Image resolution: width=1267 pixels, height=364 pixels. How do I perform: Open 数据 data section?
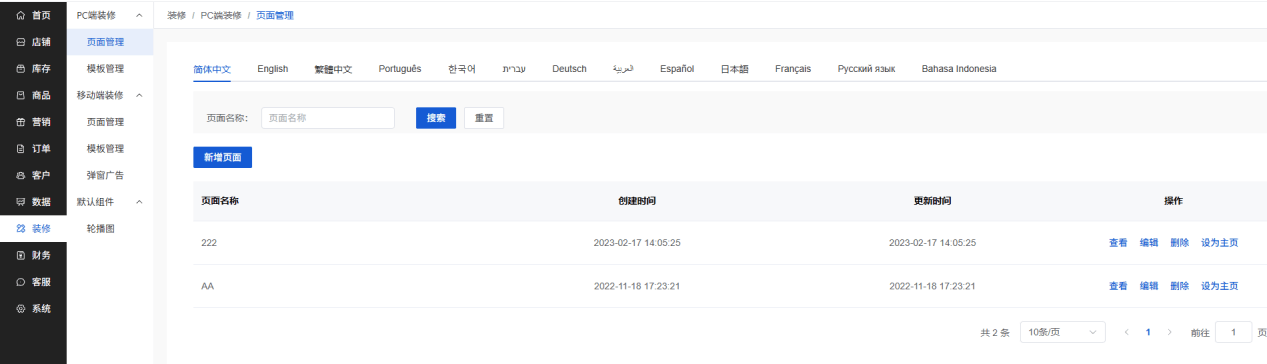(x=33, y=202)
